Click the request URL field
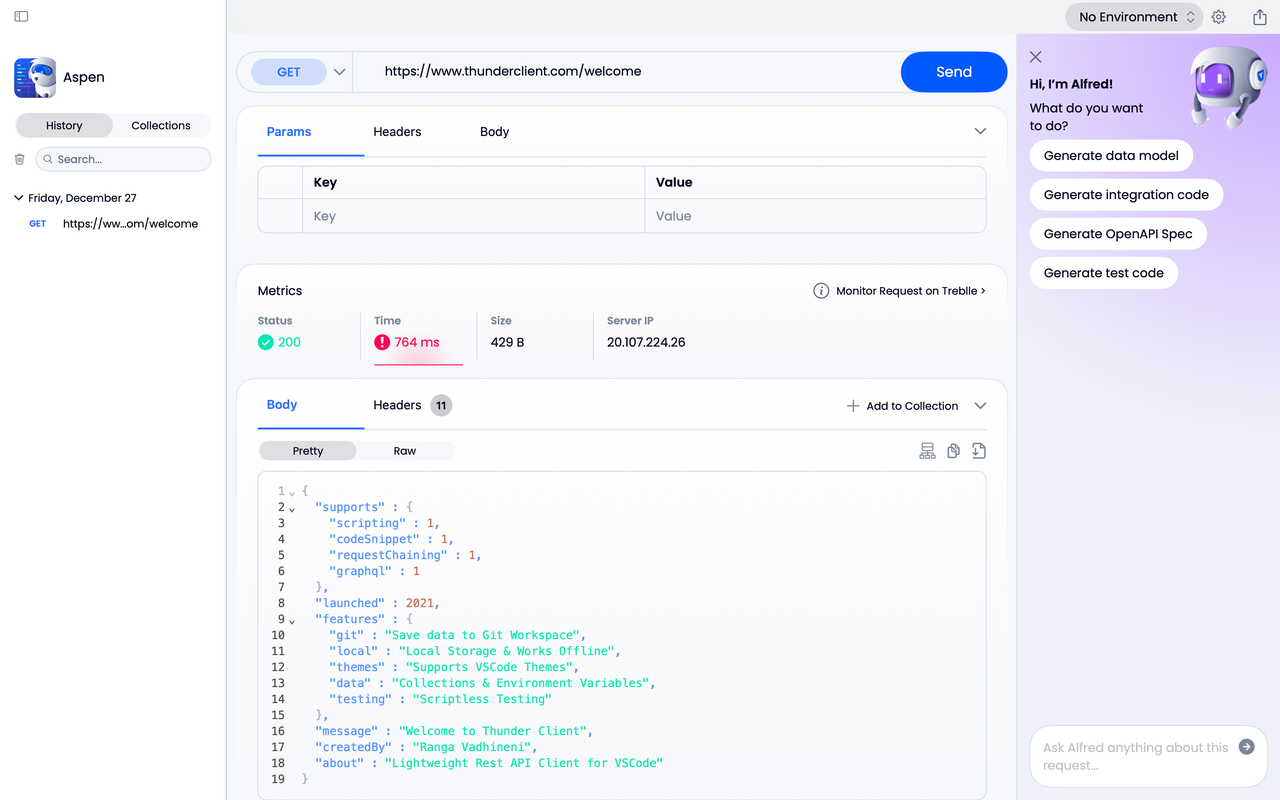 point(626,72)
